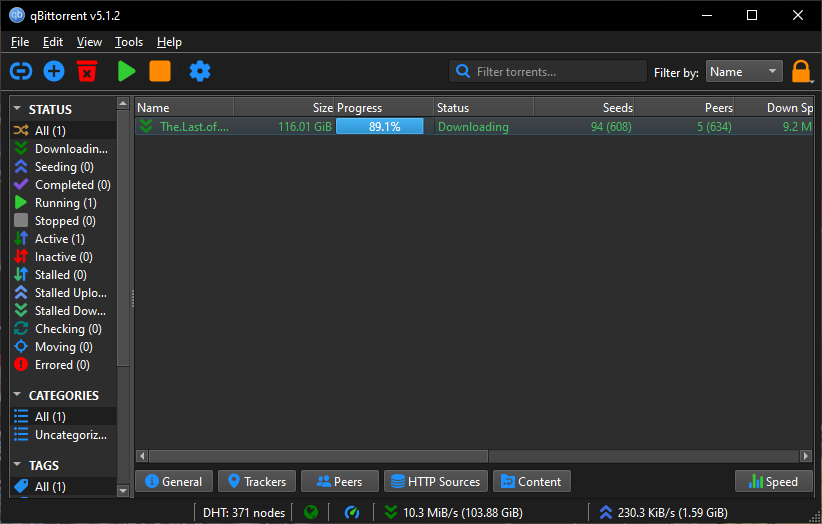Select the Stopped (0) filter

point(63,221)
